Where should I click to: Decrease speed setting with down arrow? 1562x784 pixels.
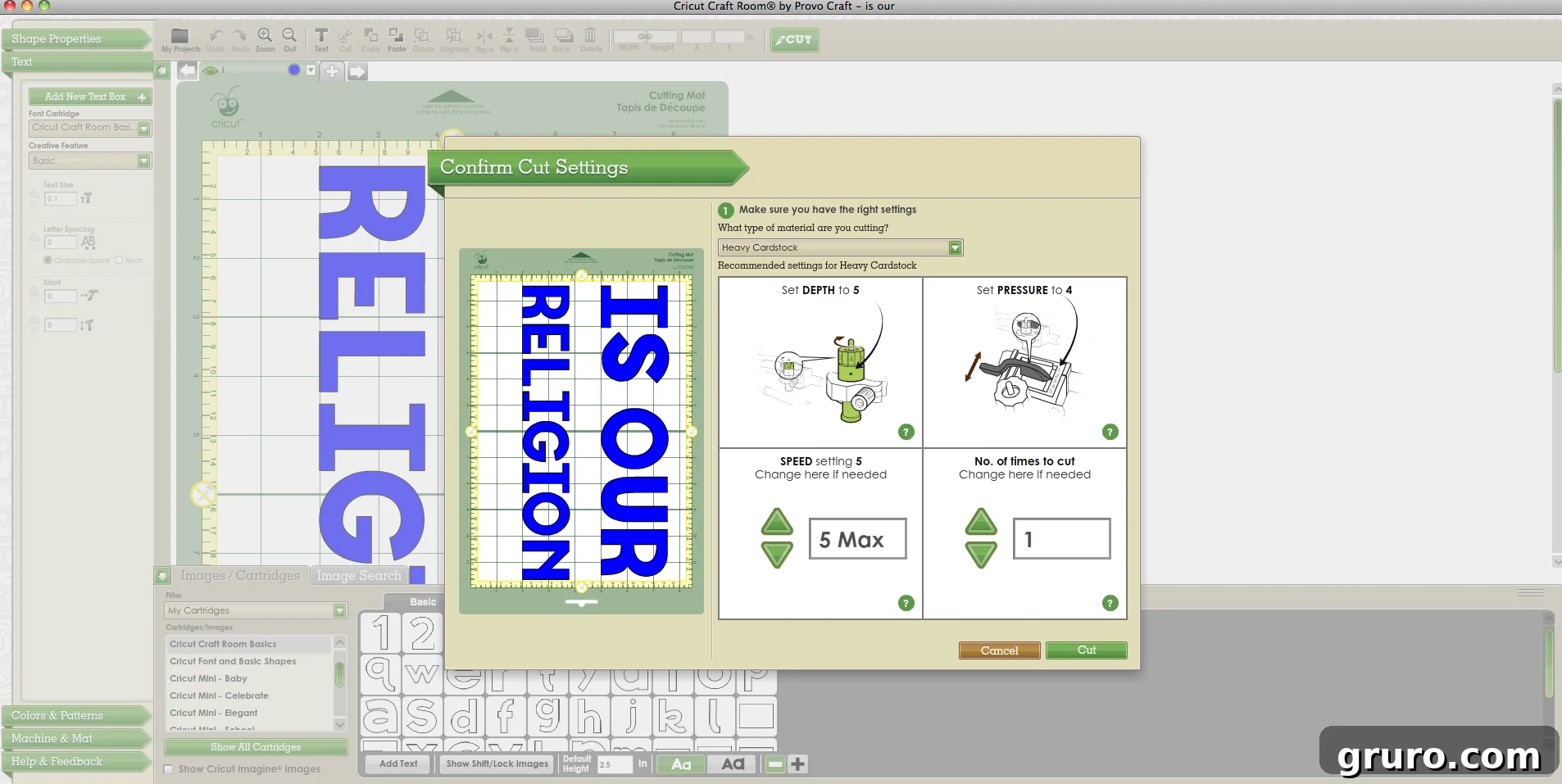point(777,555)
